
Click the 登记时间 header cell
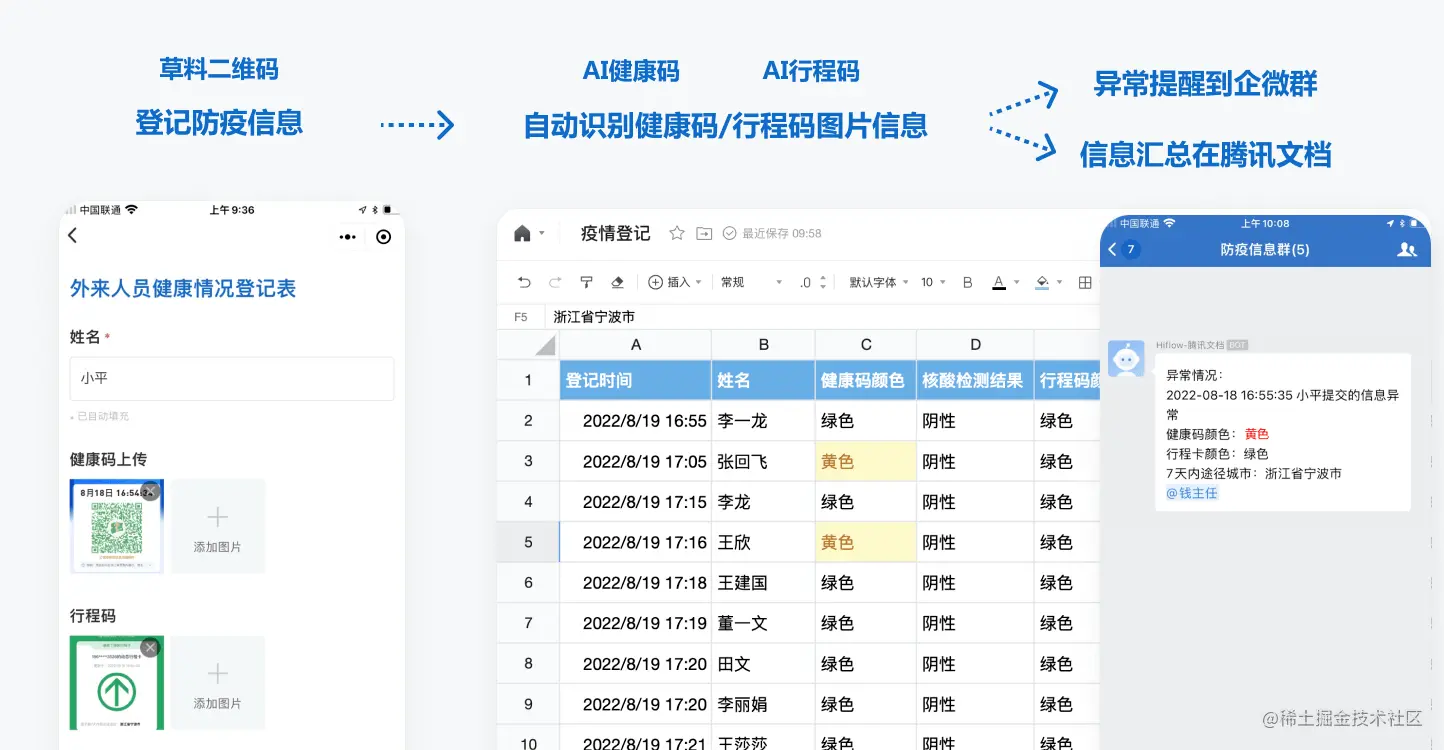click(x=636, y=380)
